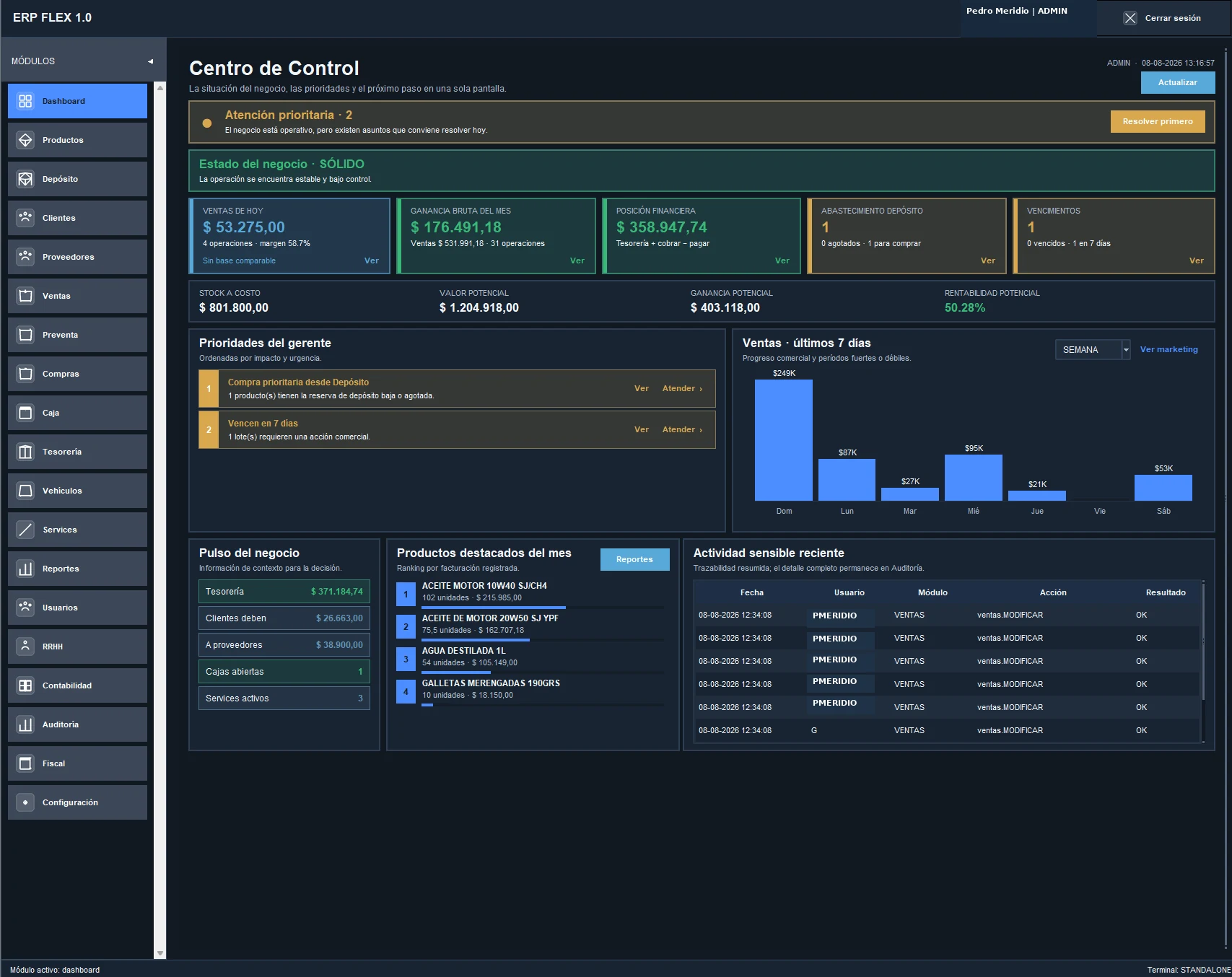Viewport: 1232px width, 977px height.
Task: Click the Actualizar button
Action: [x=1178, y=82]
